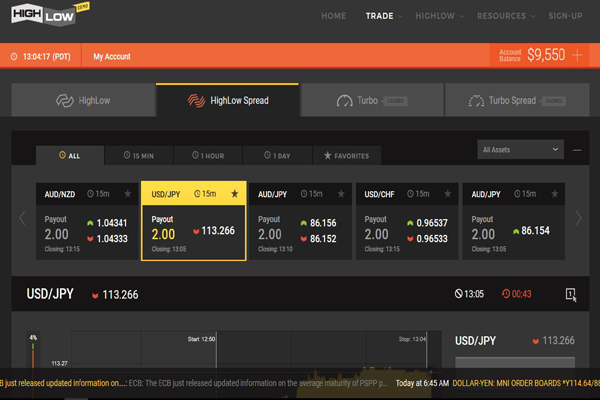Screen dimensions: 600x400
Task: Click the plus icon to add funds
Action: tap(577, 56)
